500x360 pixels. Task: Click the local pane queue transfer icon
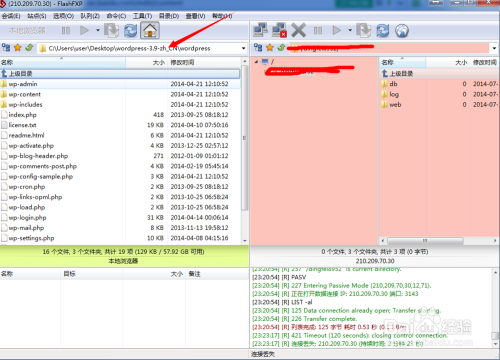(x=111, y=31)
